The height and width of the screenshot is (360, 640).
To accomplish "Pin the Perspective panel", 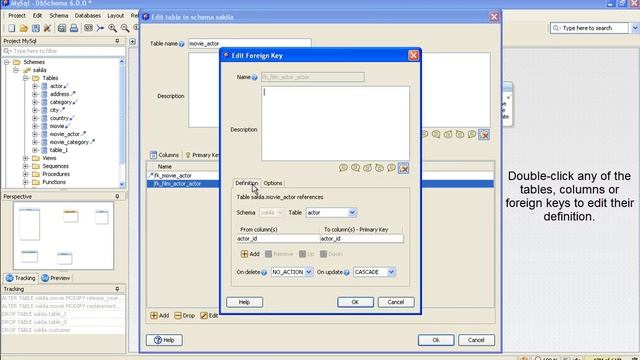I will [x=118, y=196].
